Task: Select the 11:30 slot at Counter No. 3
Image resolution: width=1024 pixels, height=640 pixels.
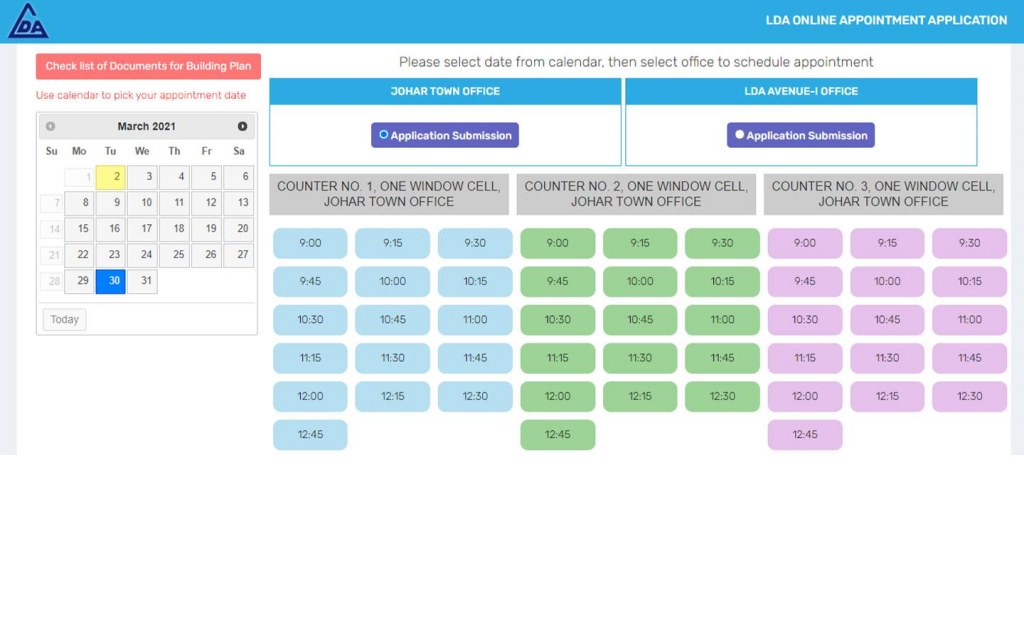Action: [887, 358]
